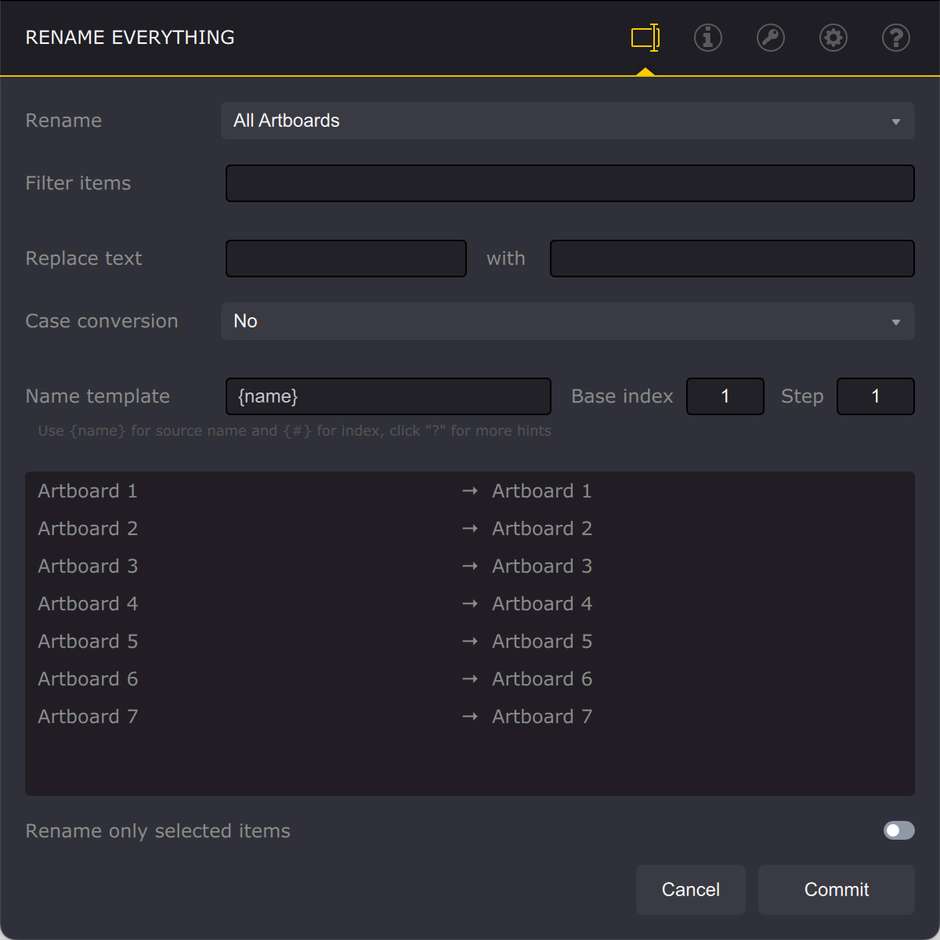Viewport: 940px width, 940px height.
Task: Open the help question mark icon
Action: (896, 38)
